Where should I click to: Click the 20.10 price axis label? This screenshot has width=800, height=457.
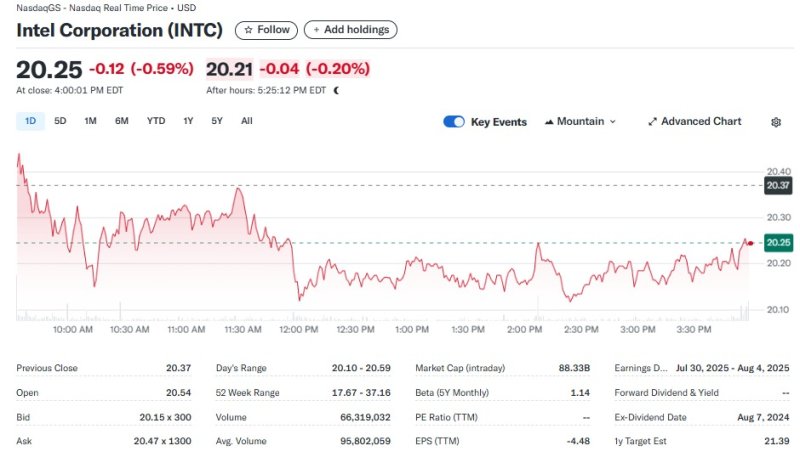pyautogui.click(x=779, y=310)
